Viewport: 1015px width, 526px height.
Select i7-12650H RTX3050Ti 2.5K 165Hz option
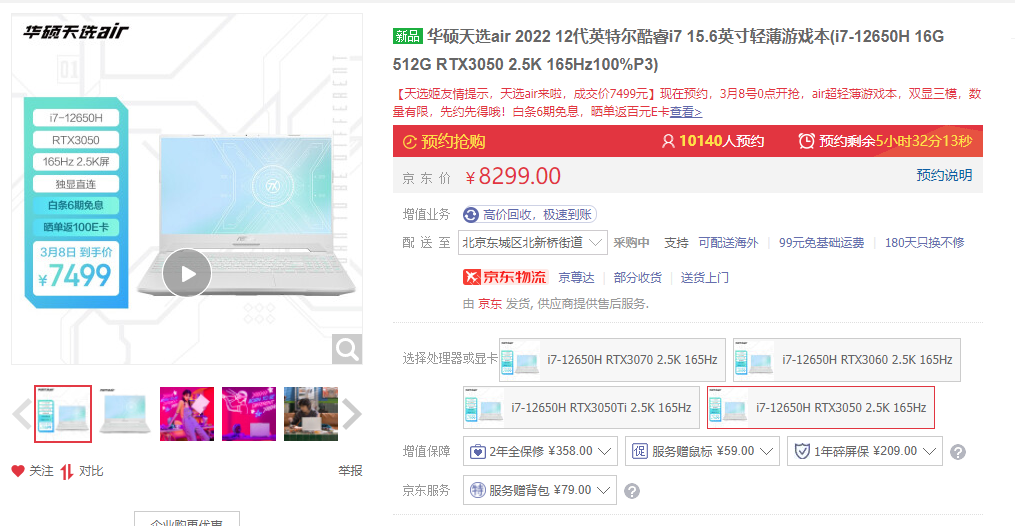tap(581, 408)
